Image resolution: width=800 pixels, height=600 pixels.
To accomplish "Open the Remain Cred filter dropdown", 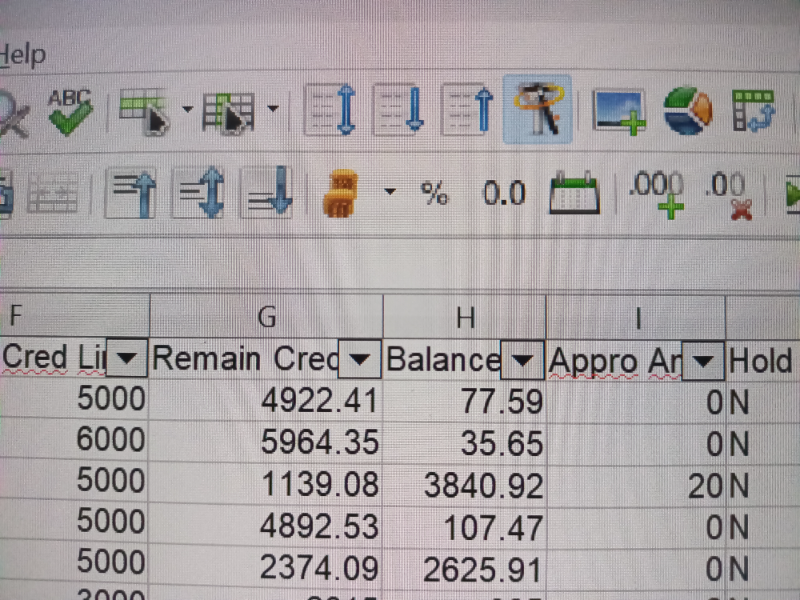I will point(361,358).
